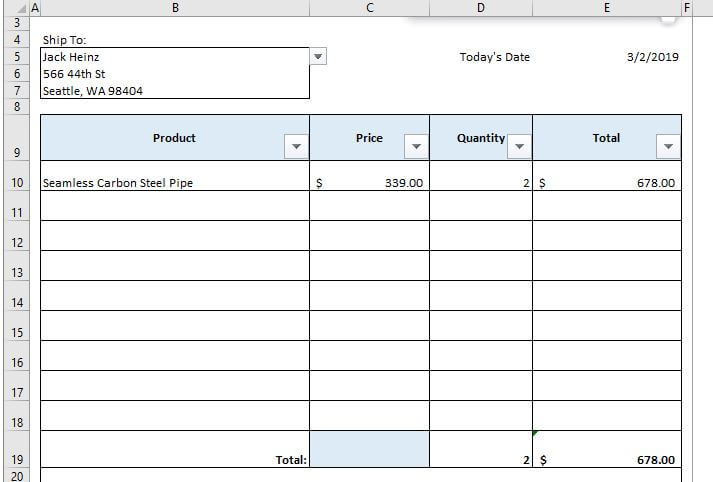Select row 19 header
The height and width of the screenshot is (482, 713).
[x=16, y=459]
